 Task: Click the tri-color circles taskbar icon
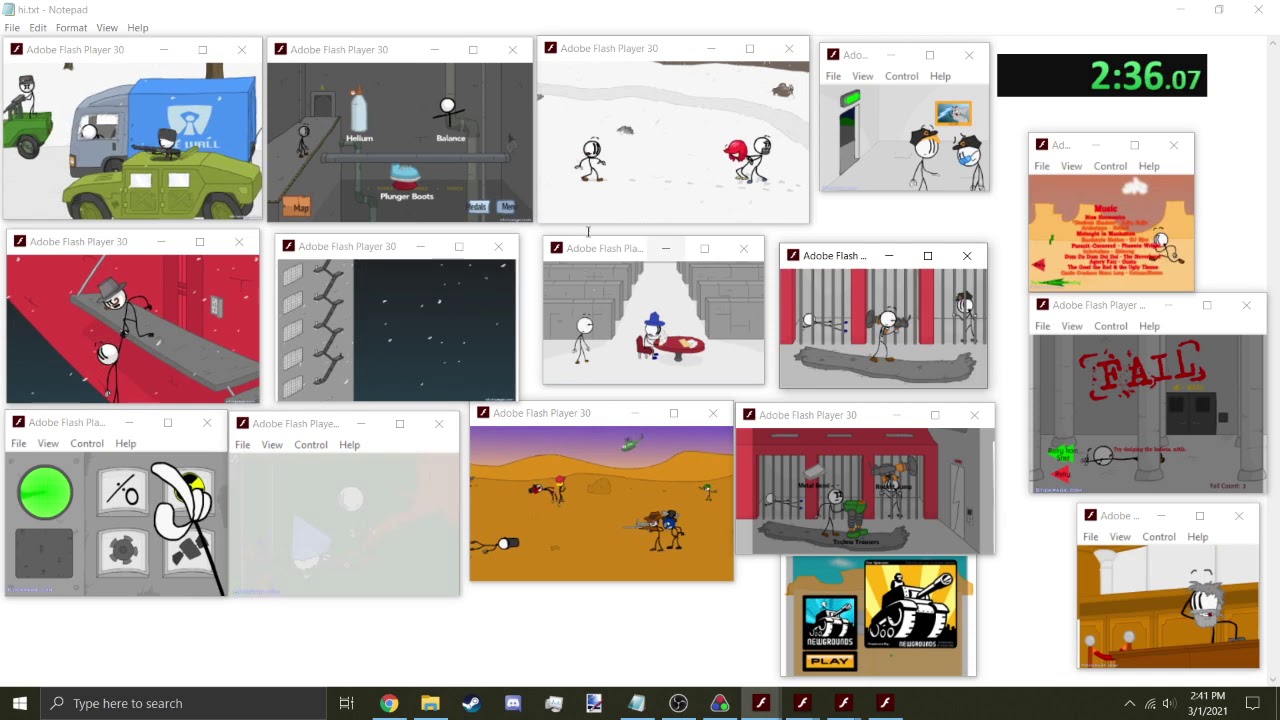719,703
